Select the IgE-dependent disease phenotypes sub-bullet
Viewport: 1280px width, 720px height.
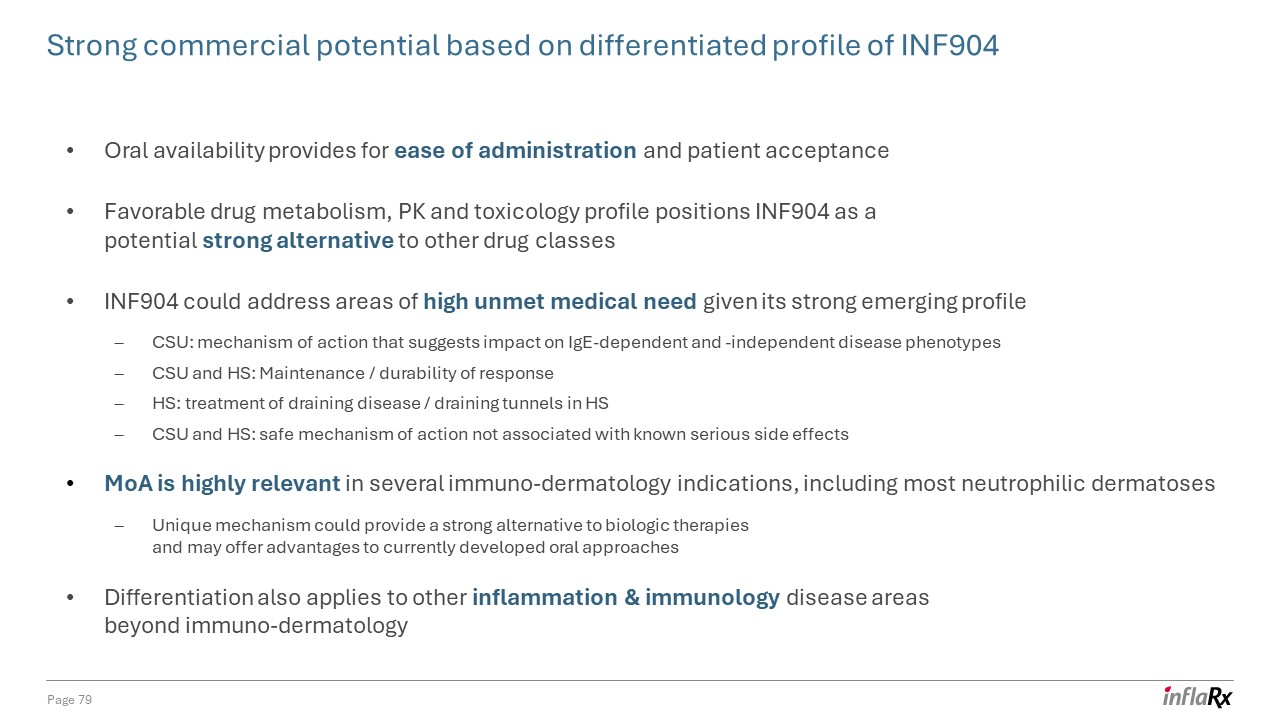[x=576, y=343]
